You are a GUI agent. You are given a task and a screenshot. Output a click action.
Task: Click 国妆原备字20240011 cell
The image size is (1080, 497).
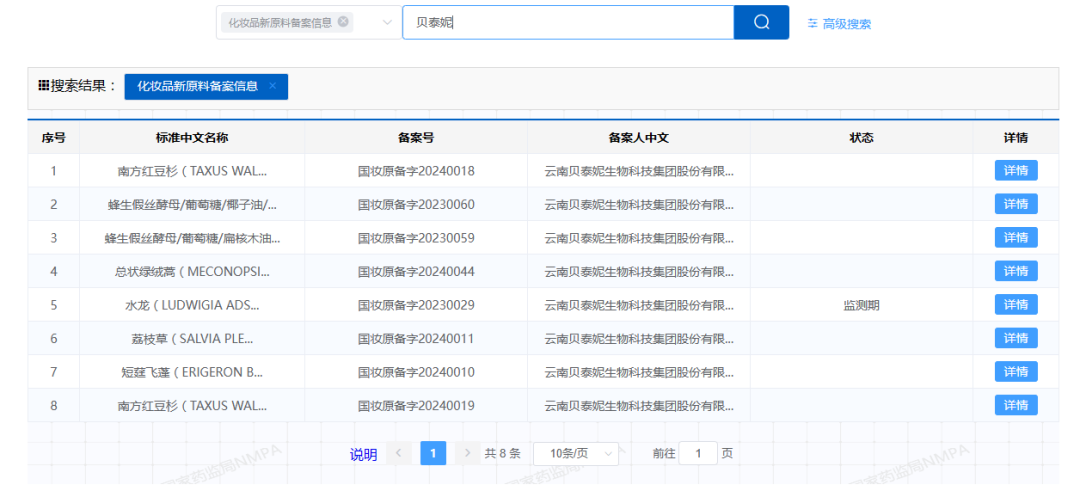[416, 339]
